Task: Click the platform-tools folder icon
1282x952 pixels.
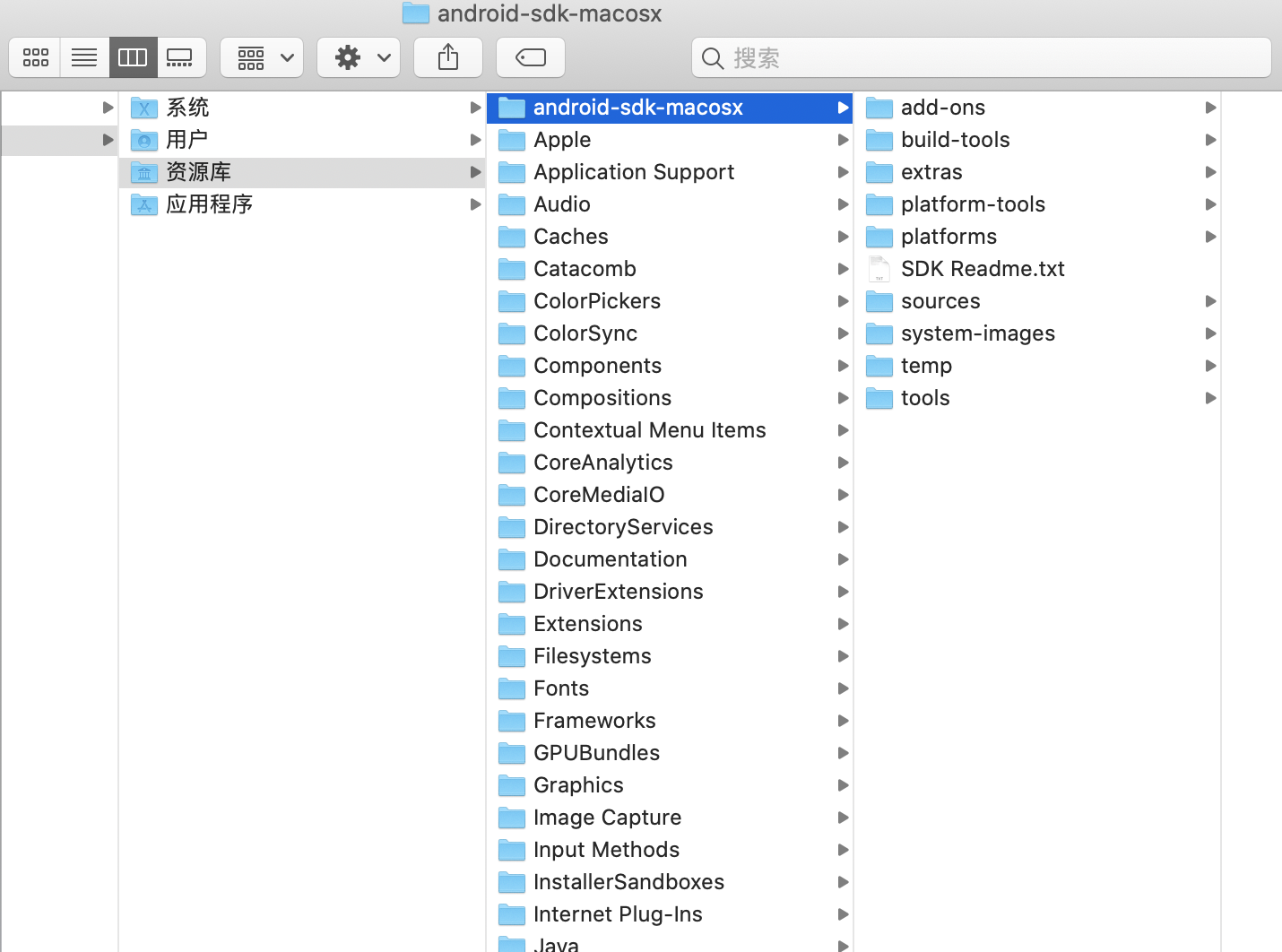Action: pos(879,205)
